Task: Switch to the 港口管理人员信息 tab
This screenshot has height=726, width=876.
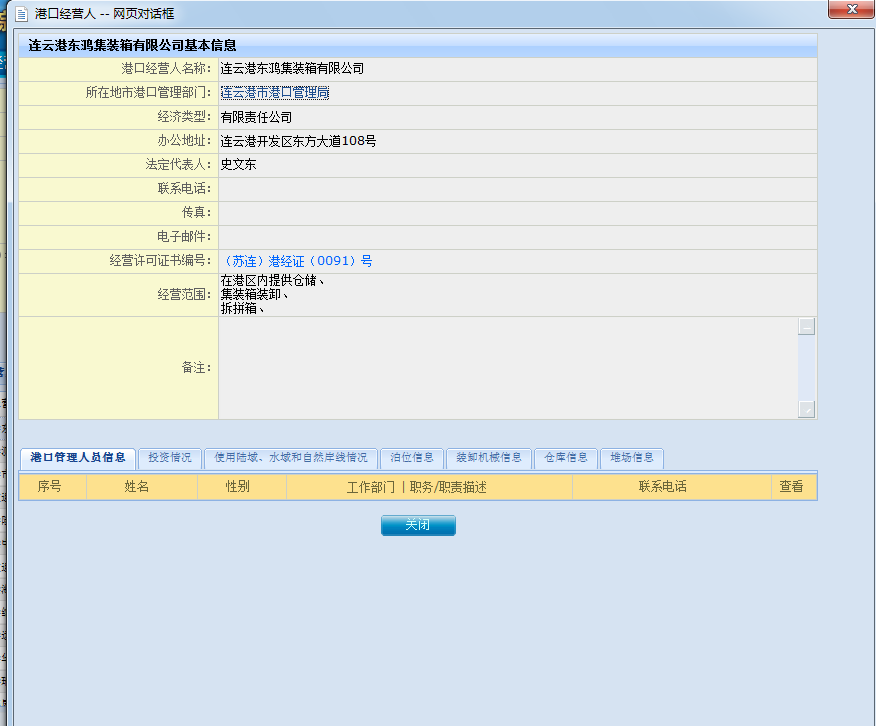Action: click(77, 458)
